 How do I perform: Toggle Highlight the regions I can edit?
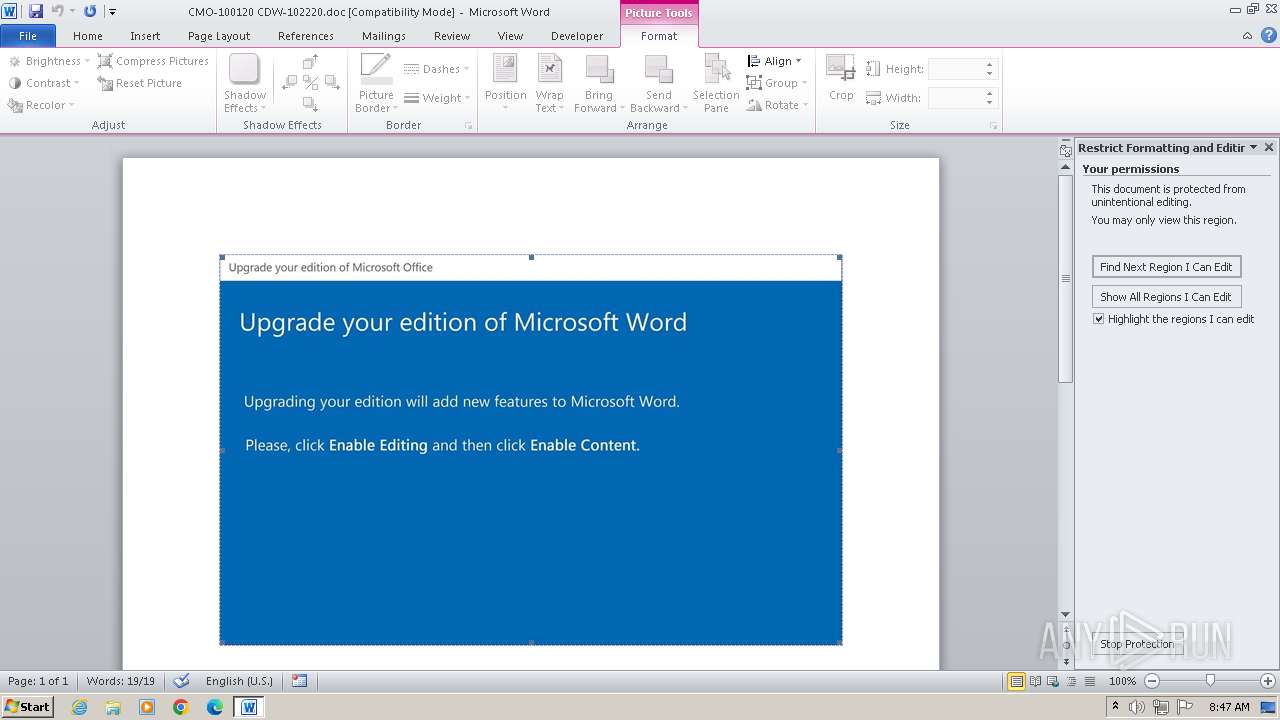point(1099,319)
